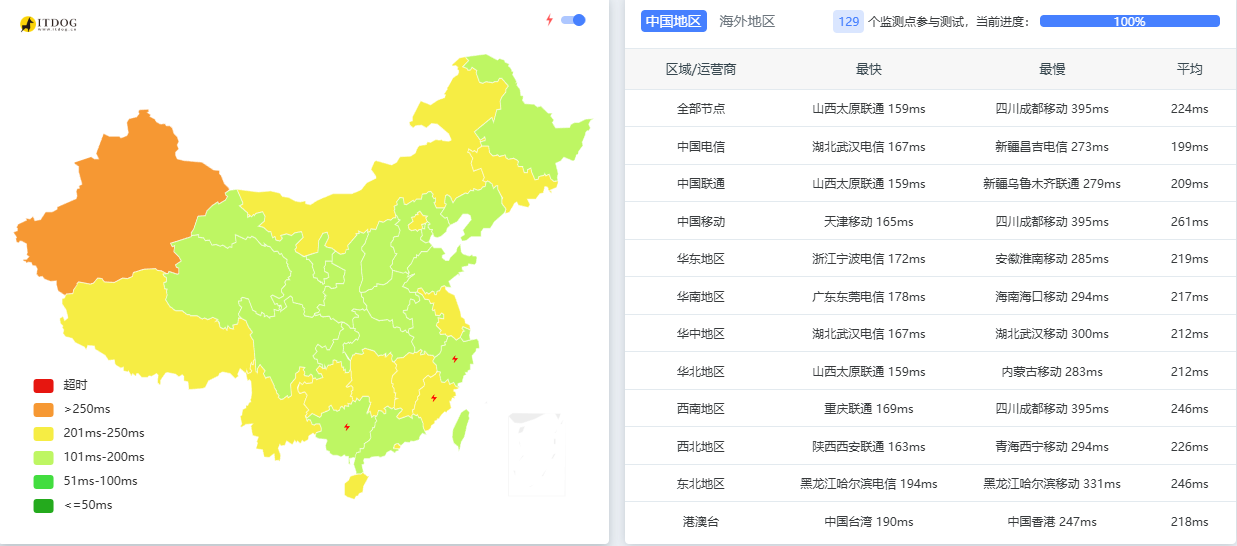Select the 西南地区 row label
Image resolution: width=1237 pixels, height=546 pixels.
701,409
